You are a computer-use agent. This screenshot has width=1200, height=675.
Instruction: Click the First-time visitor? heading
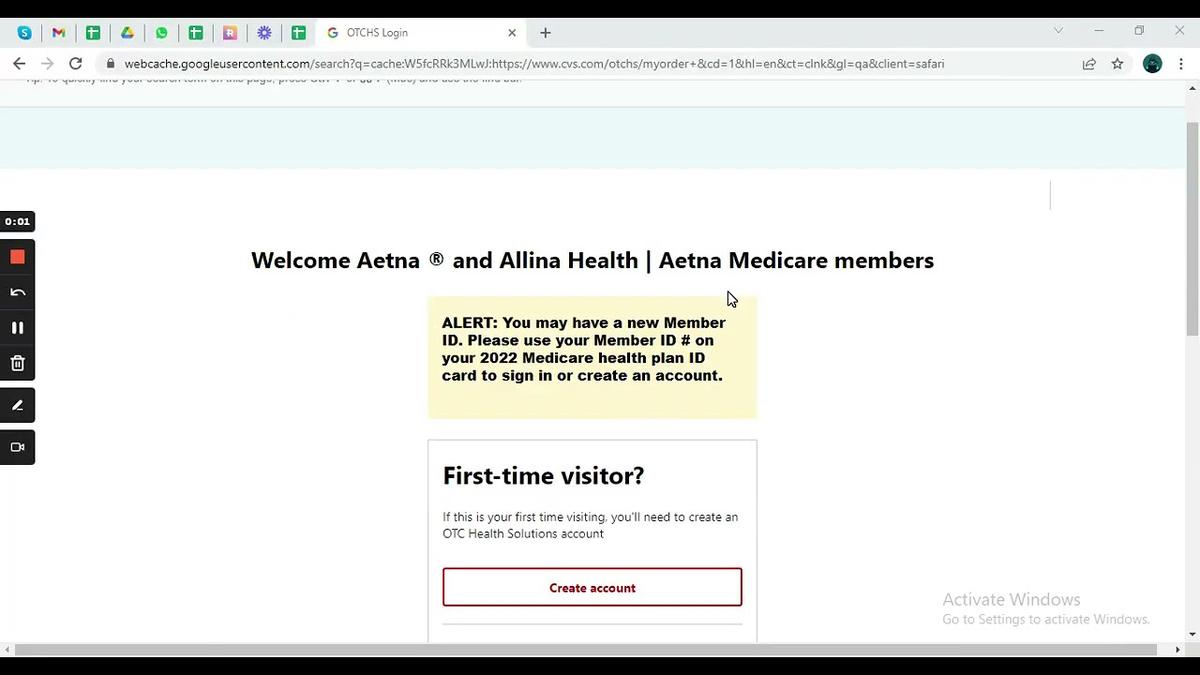pyautogui.click(x=543, y=476)
